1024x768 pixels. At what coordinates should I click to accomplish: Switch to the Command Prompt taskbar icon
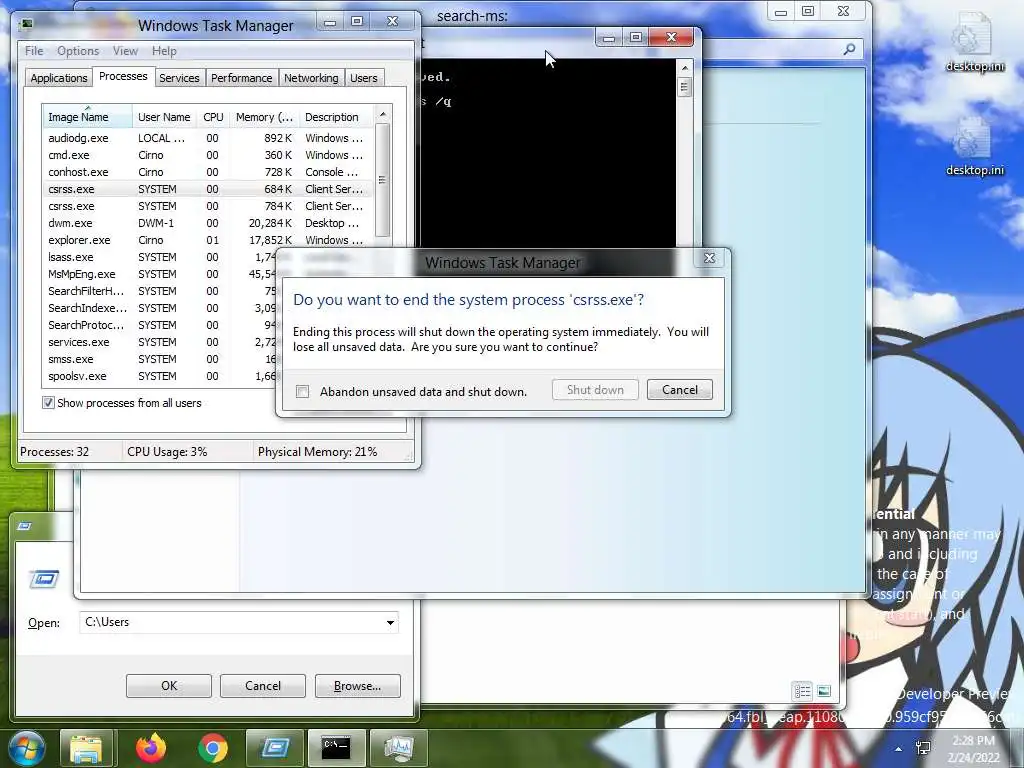tap(336, 748)
